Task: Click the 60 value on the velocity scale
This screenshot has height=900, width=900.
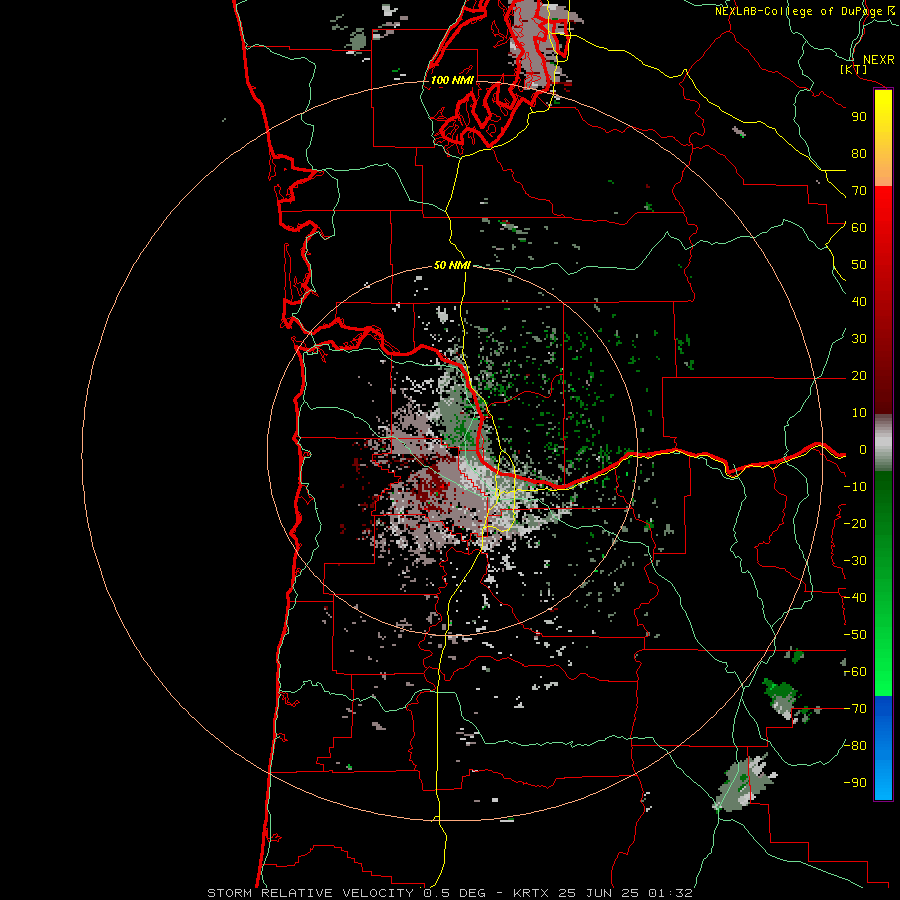Action: point(859,228)
